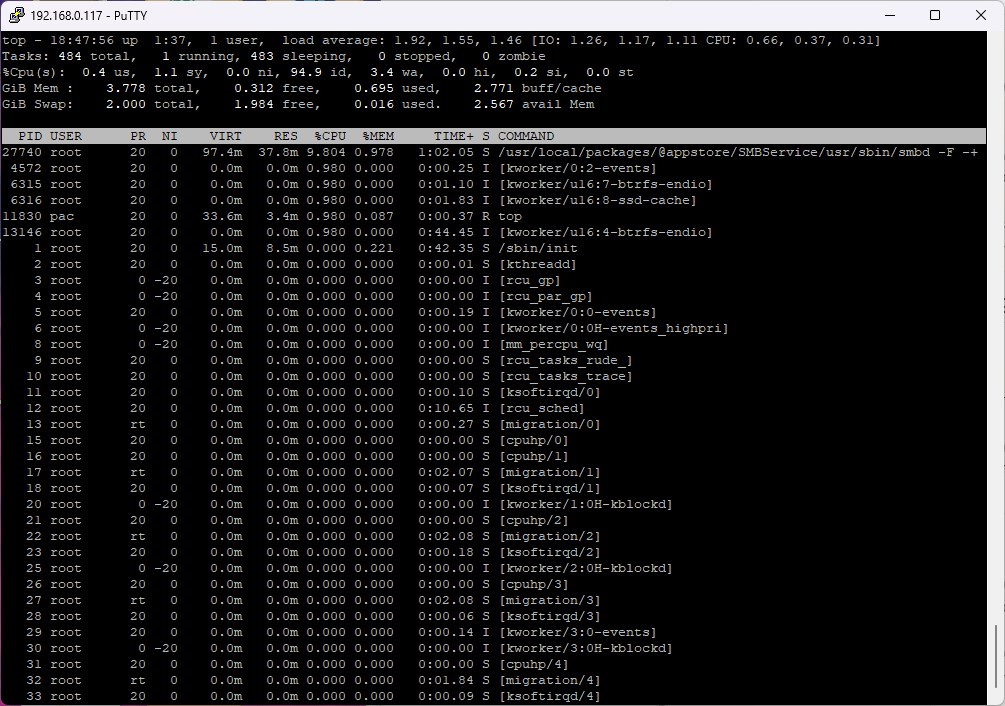Viewport: 1005px width, 706px height.
Task: Click the TIME+ value 1:02.05
Action: point(446,152)
